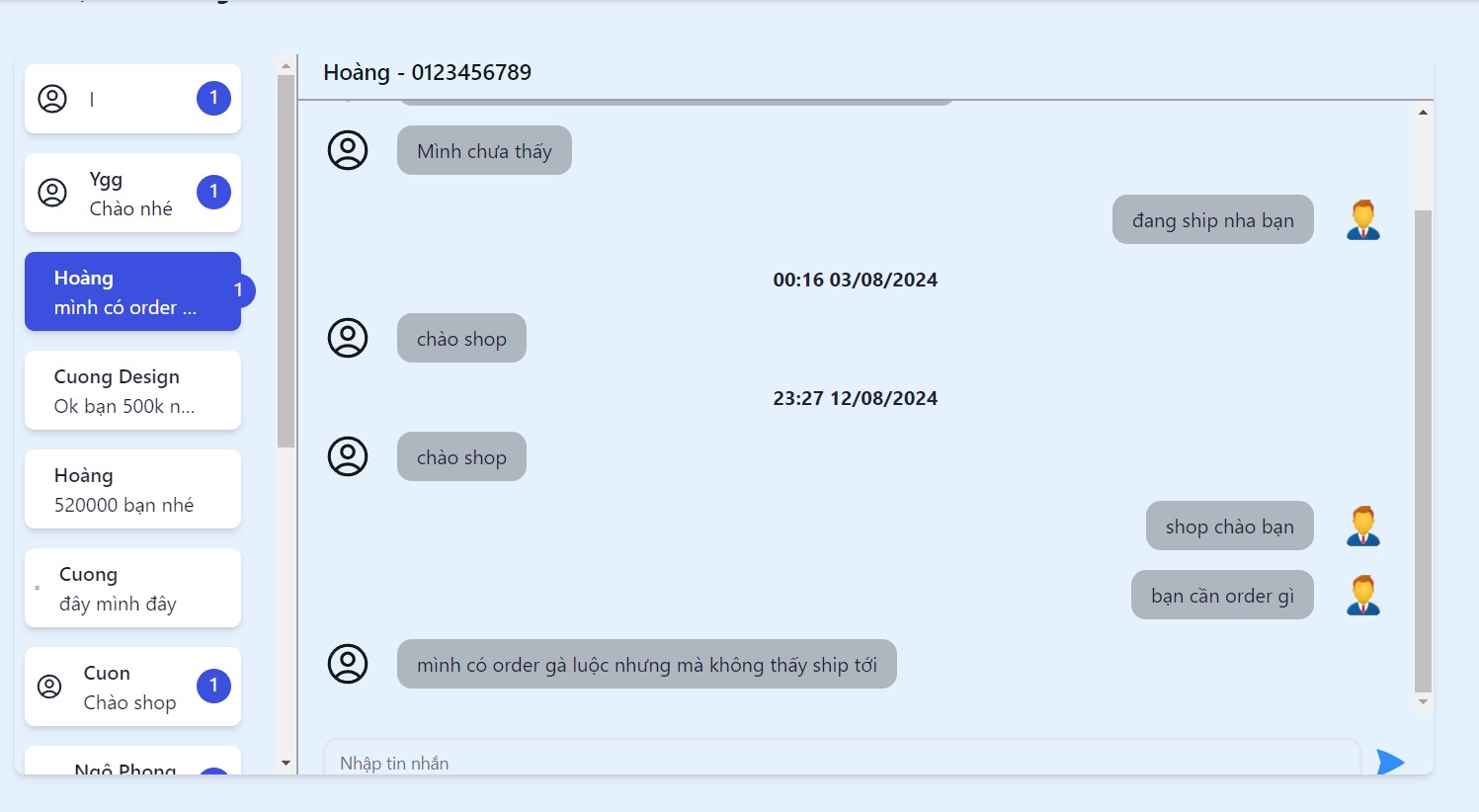Click unread badge on the 'l' conversation
The height and width of the screenshot is (812, 1479).
pyautogui.click(x=213, y=98)
